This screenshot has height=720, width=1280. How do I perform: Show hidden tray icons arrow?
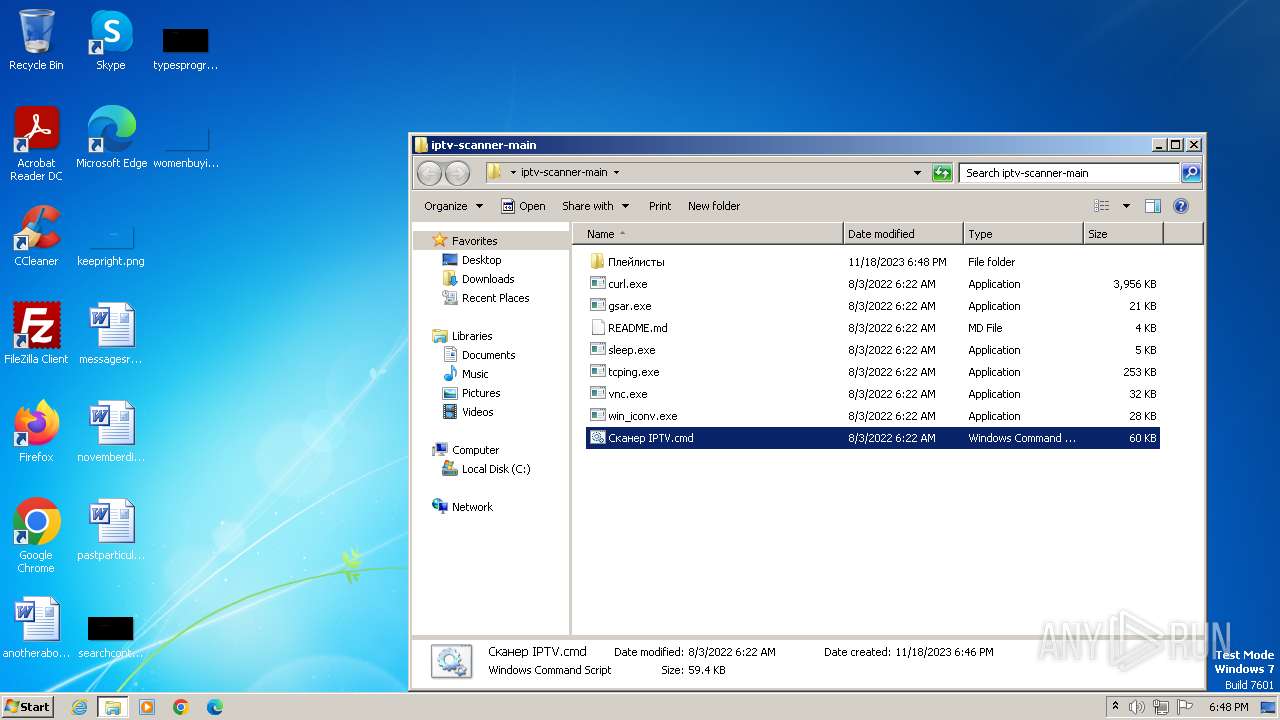[1115, 707]
